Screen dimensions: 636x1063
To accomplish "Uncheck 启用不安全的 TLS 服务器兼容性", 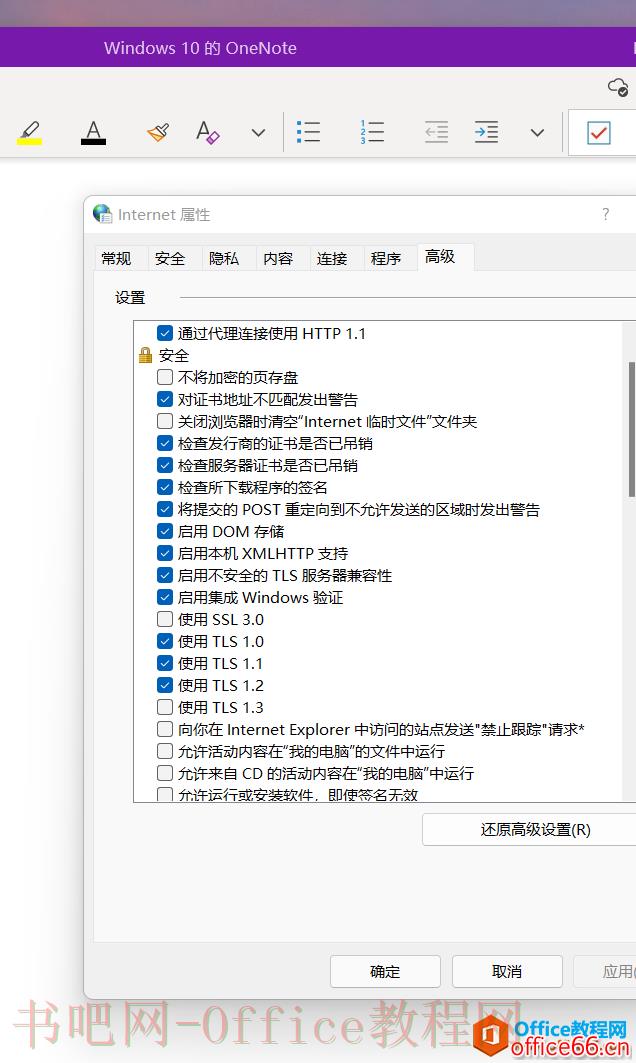I will (x=165, y=575).
